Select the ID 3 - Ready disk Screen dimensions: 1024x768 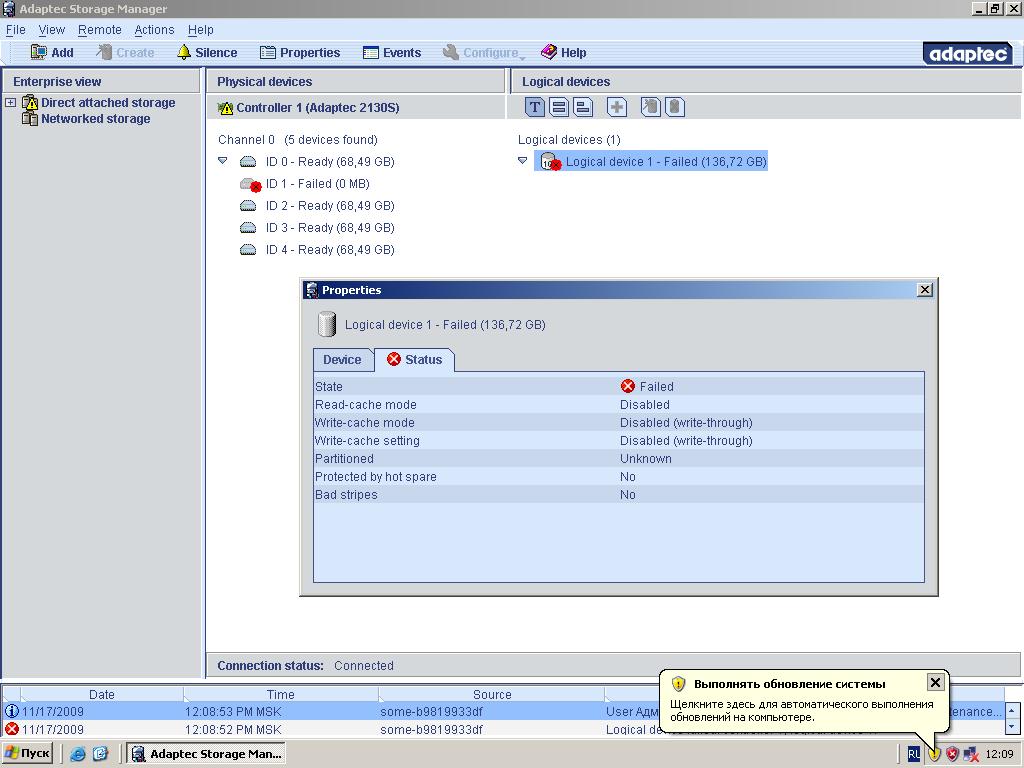(329, 228)
